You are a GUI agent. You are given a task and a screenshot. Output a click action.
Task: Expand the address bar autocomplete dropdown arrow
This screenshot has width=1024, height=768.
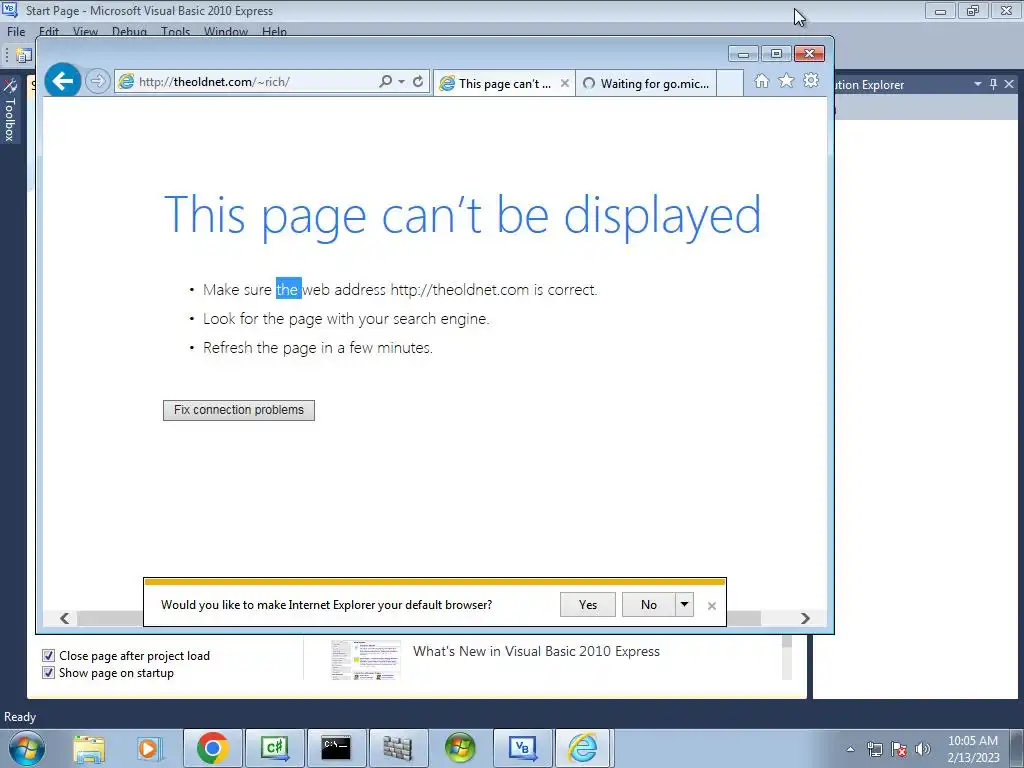click(402, 82)
